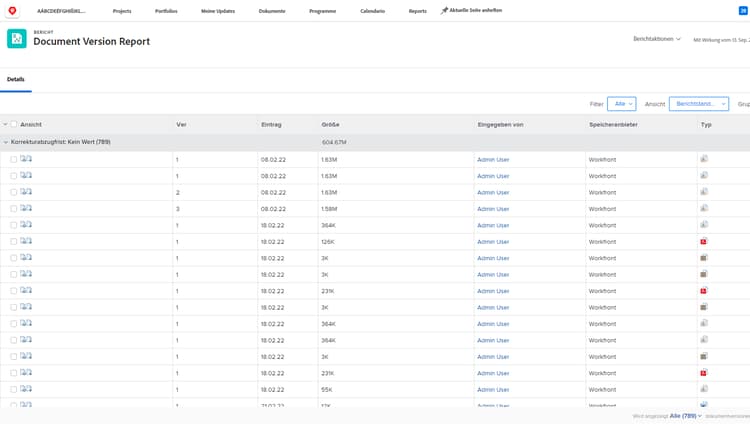Click the document preview icon in first row
This screenshot has width=750, height=424.
26,159
